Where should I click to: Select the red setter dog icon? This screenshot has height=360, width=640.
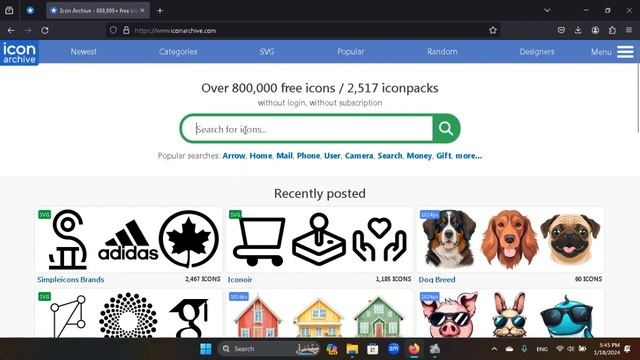pyautogui.click(x=509, y=239)
